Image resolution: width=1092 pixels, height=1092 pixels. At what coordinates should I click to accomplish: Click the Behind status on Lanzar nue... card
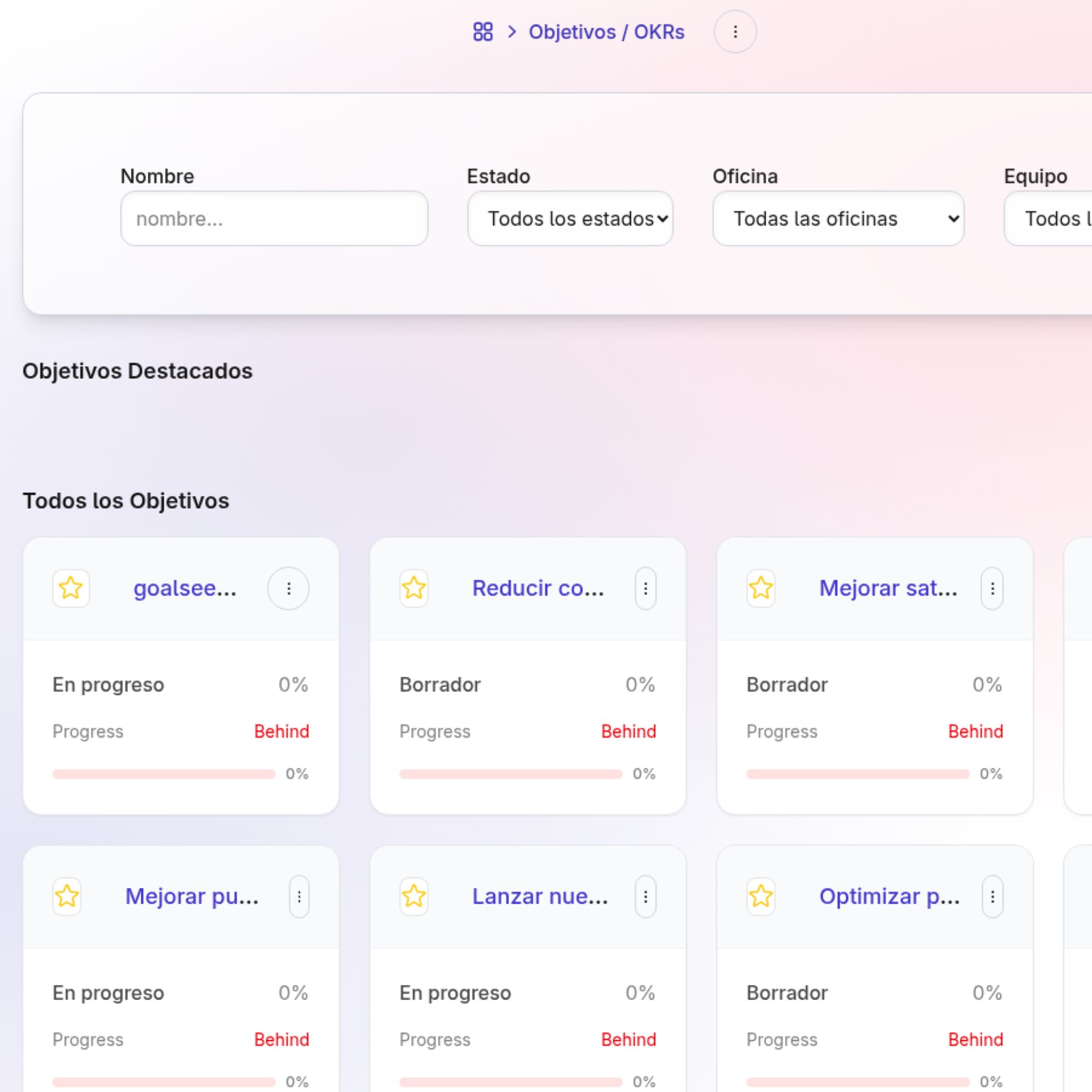point(629,1039)
